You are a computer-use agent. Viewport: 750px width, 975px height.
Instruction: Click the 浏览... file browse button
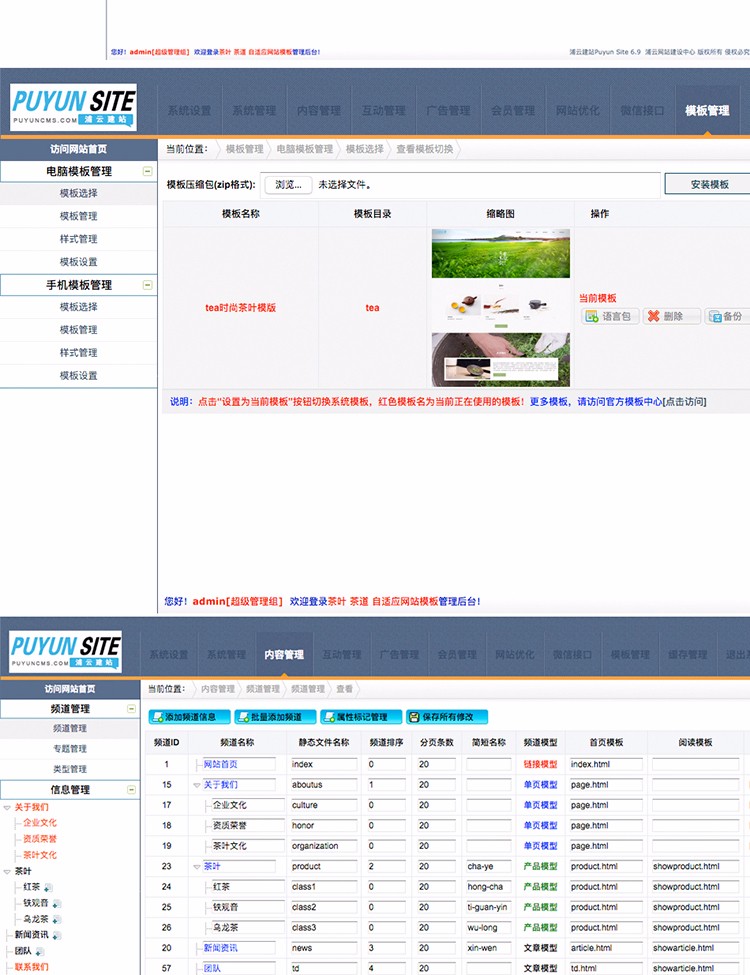pos(289,185)
